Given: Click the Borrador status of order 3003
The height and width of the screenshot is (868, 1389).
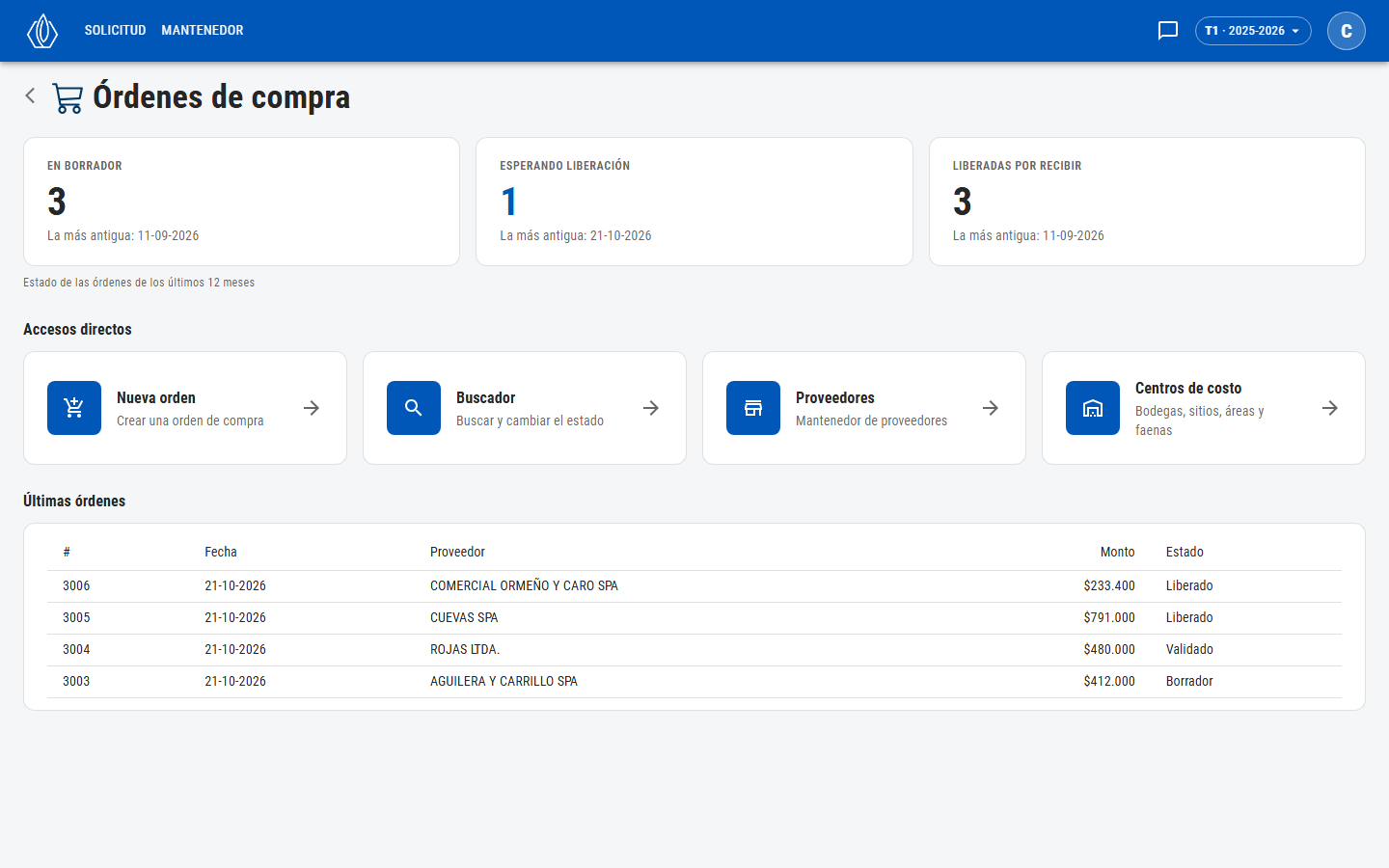Looking at the screenshot, I should coord(1189,681).
